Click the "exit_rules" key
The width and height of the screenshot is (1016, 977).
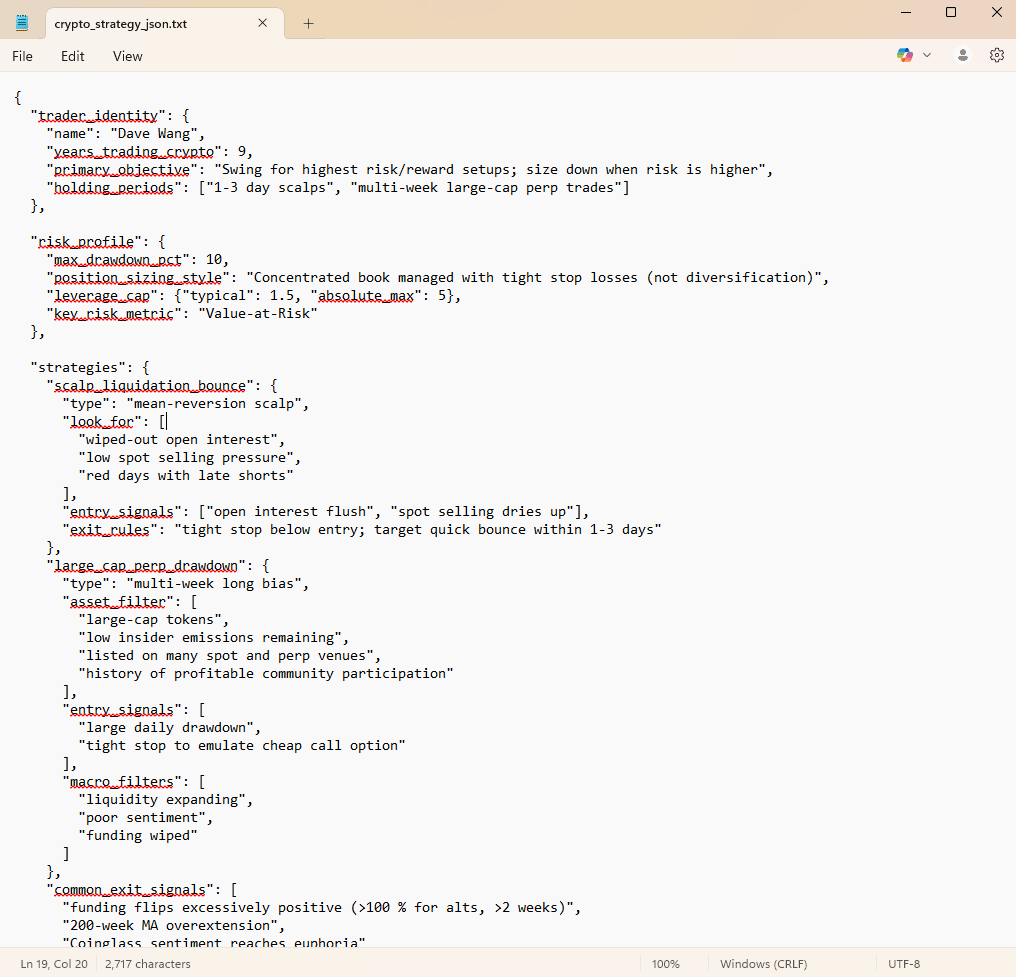[110, 530]
